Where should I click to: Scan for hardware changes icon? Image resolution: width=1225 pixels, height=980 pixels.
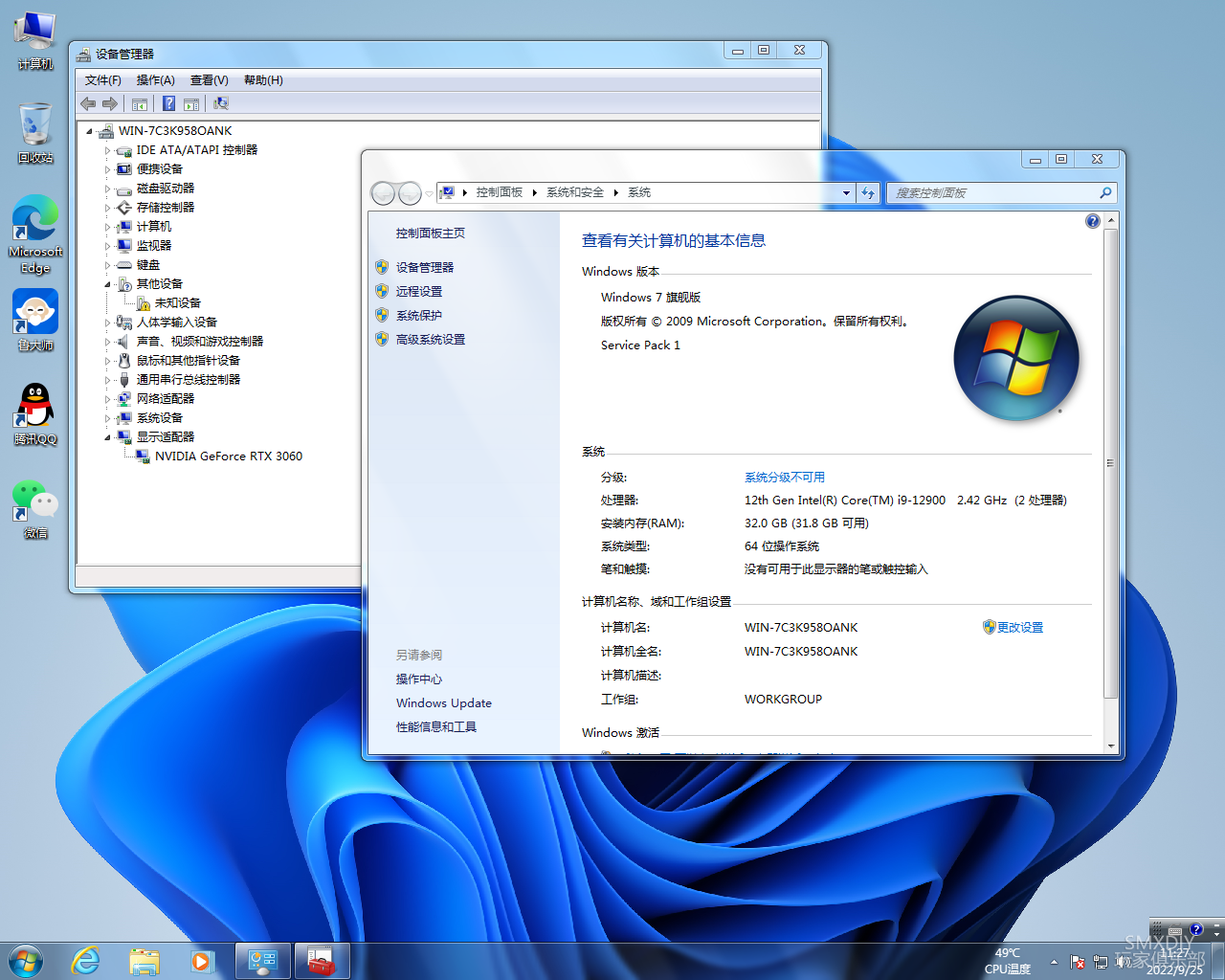221,103
